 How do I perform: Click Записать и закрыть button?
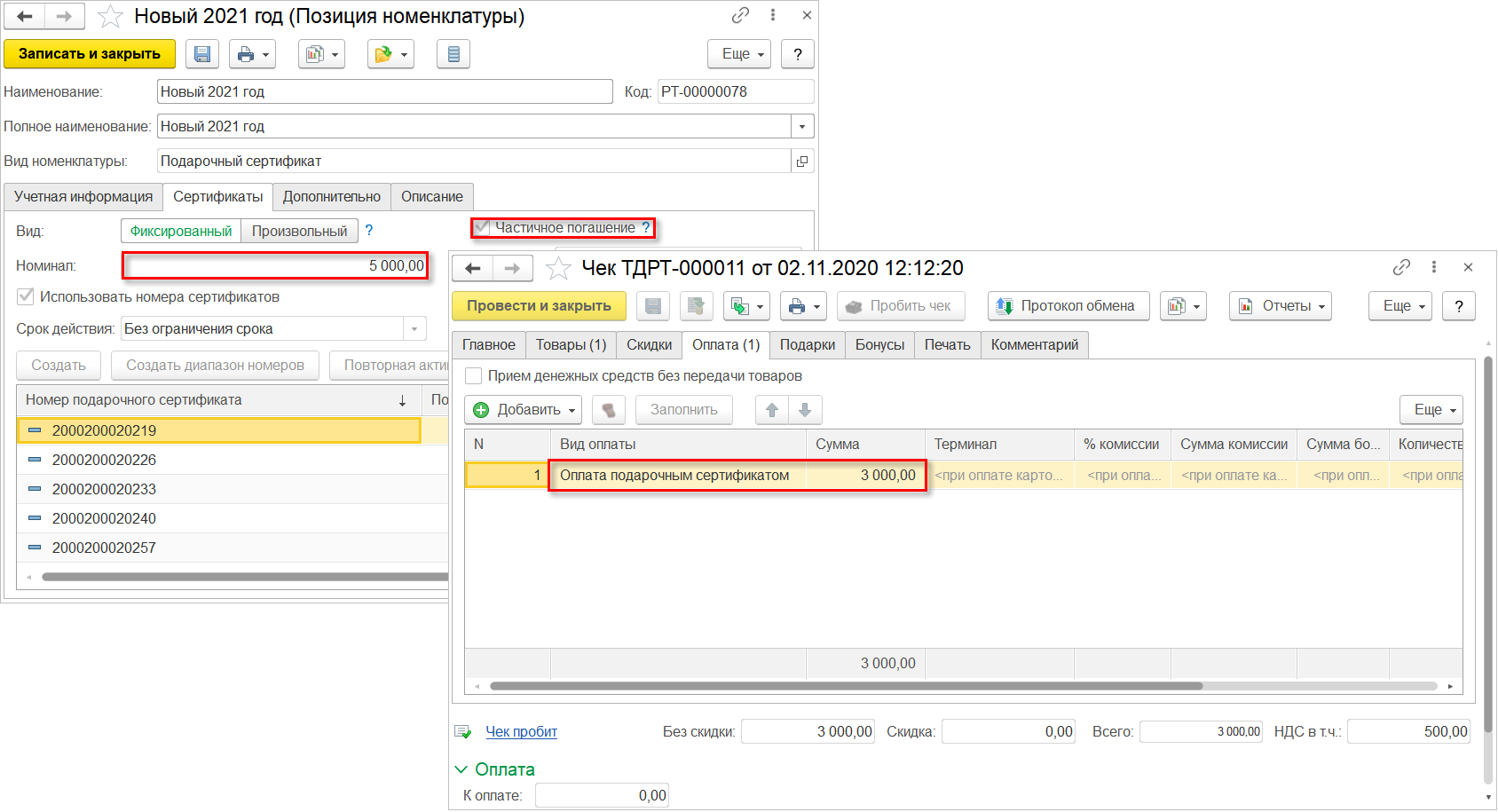coord(90,54)
